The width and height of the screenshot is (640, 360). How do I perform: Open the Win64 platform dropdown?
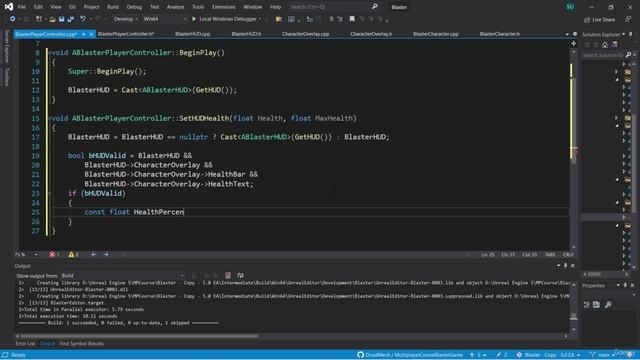click(165, 19)
